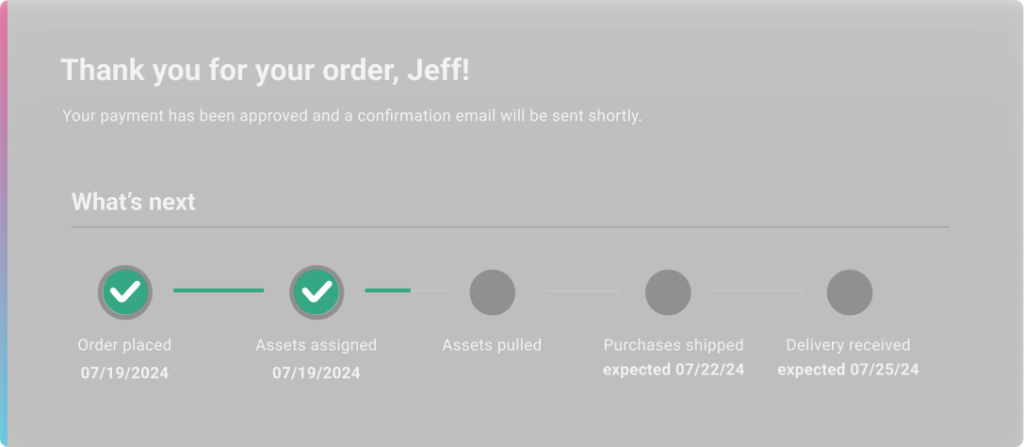Image resolution: width=1024 pixels, height=447 pixels.
Task: Click the "expected 07/25/24" delivery date
Action: (848, 370)
